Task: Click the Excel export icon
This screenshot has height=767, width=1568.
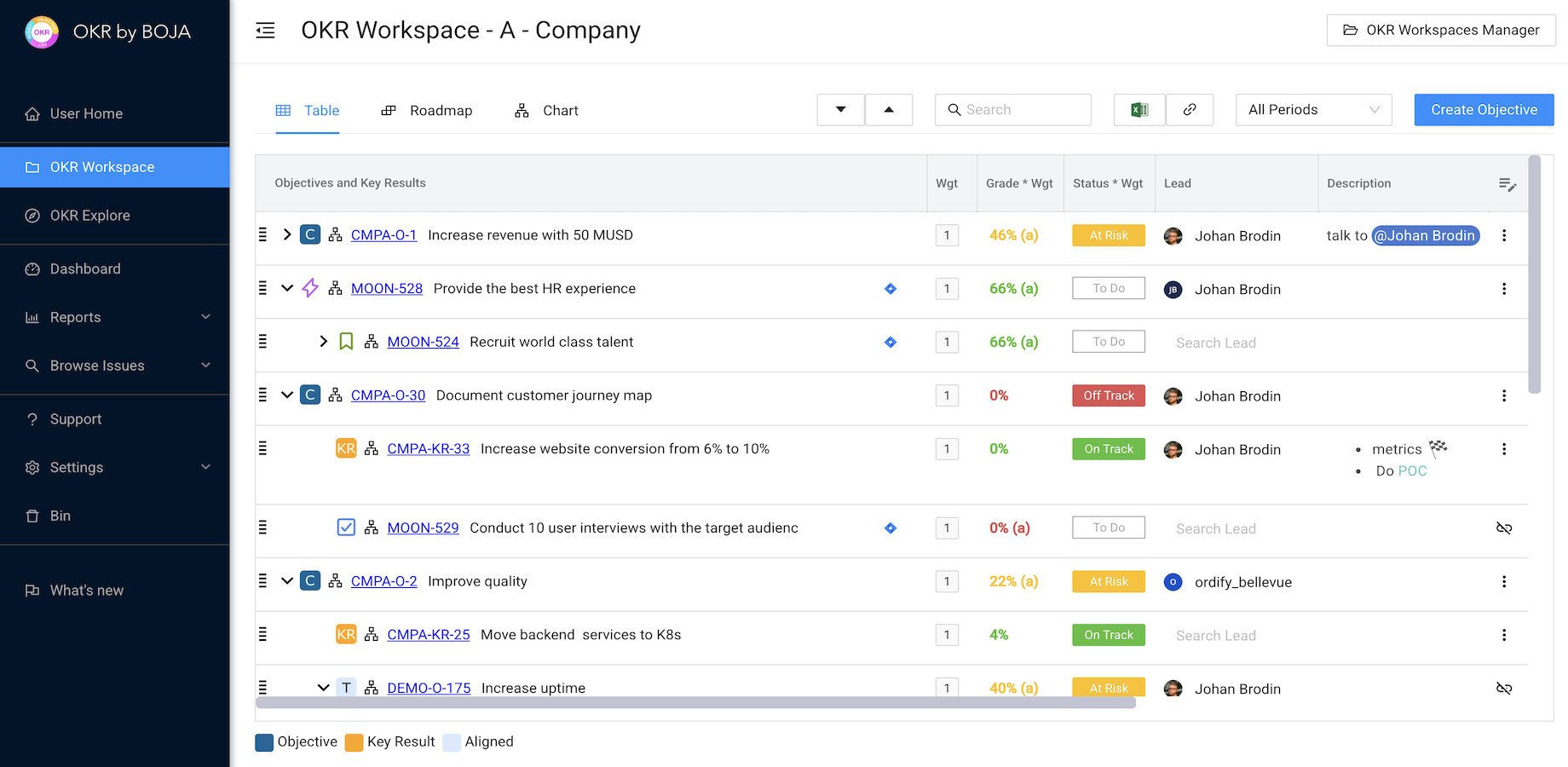Action: [1139, 110]
